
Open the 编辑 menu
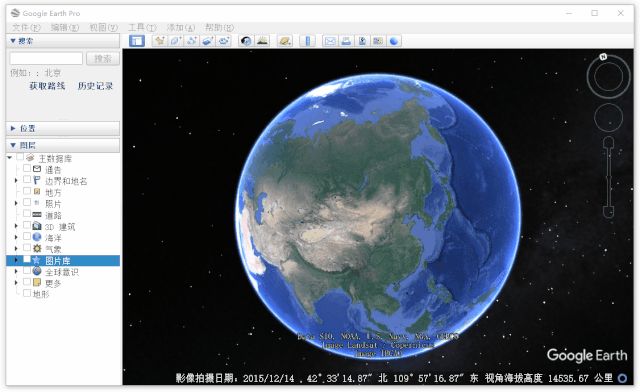pos(64,27)
